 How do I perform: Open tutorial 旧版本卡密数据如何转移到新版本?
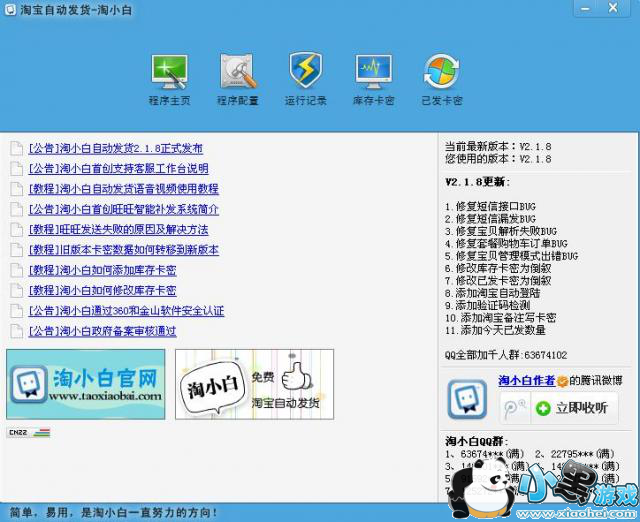(x=124, y=250)
